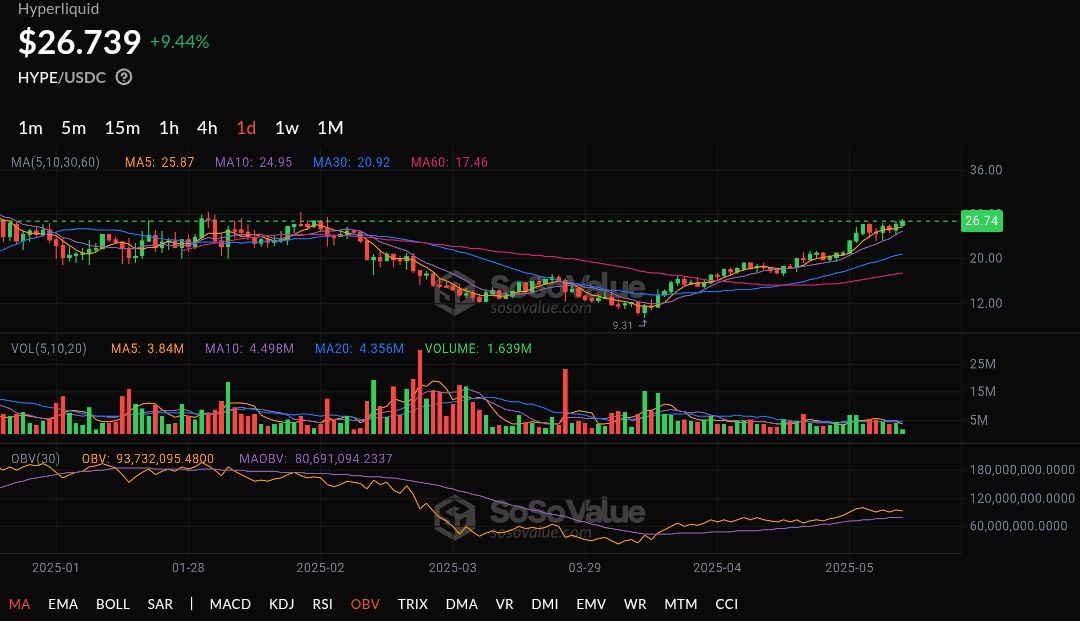1080x621 pixels.
Task: Enable the MACD sub-indicator
Action: pos(230,604)
